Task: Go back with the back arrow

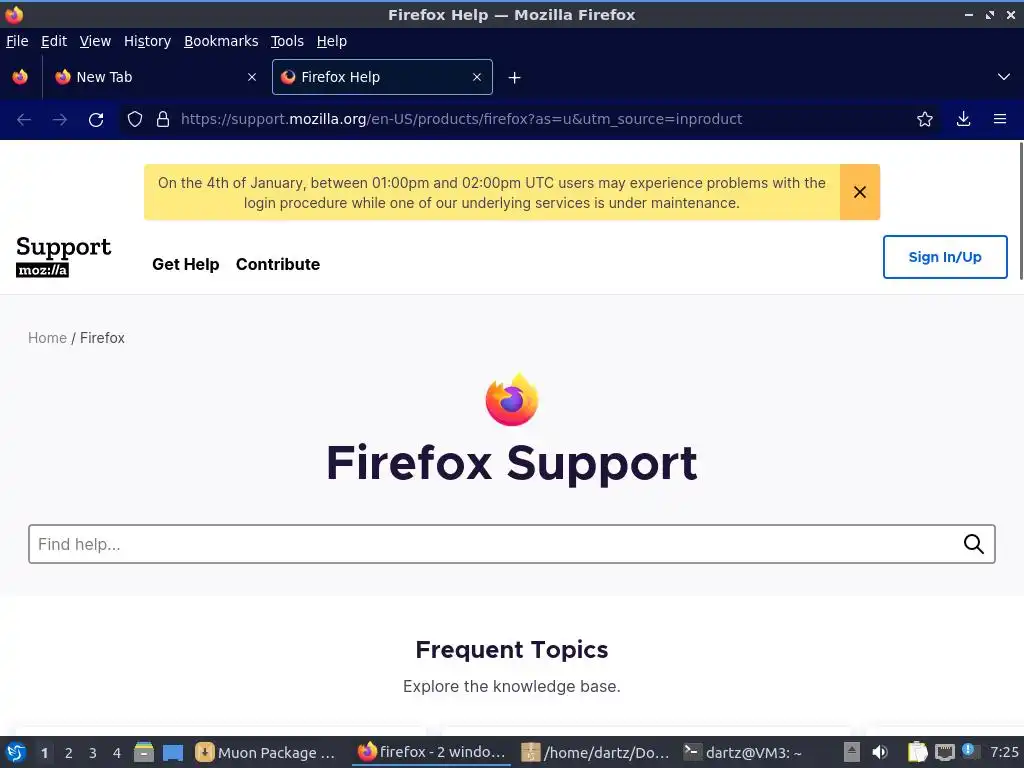Action: point(24,120)
